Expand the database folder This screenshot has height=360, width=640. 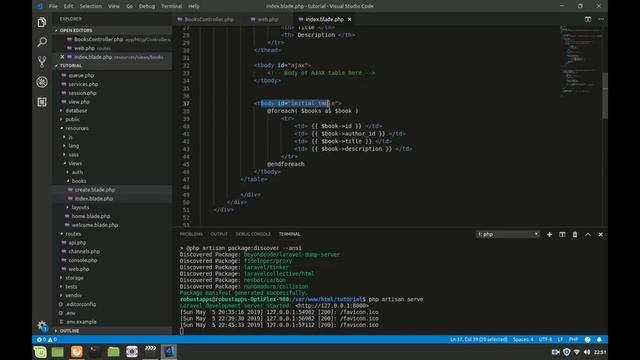[76, 111]
